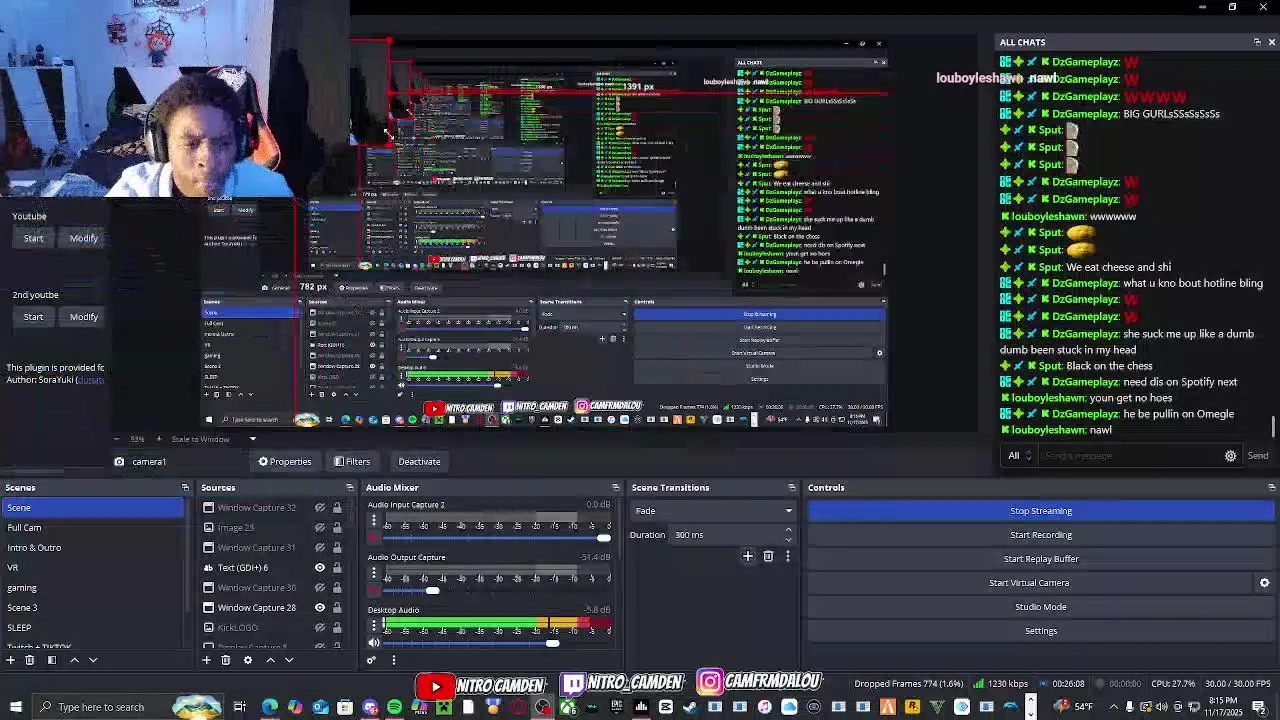Image resolution: width=1280 pixels, height=720 pixels.
Task: Open Audio Mixer three-dot menu at bottom
Action: point(393,660)
